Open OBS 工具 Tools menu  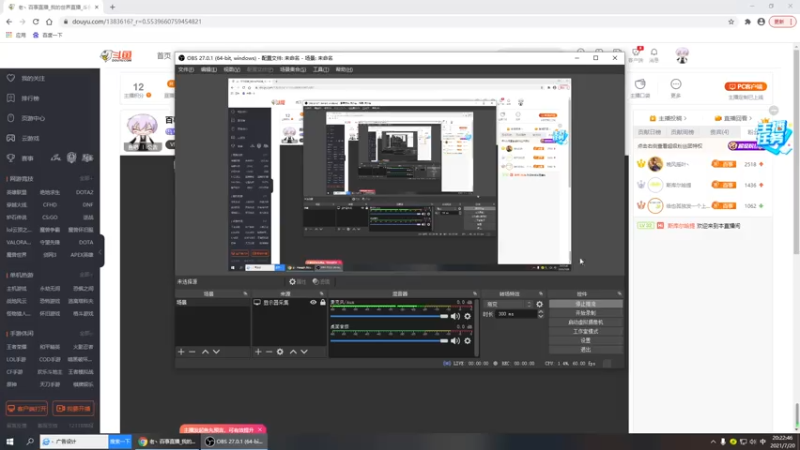320,69
